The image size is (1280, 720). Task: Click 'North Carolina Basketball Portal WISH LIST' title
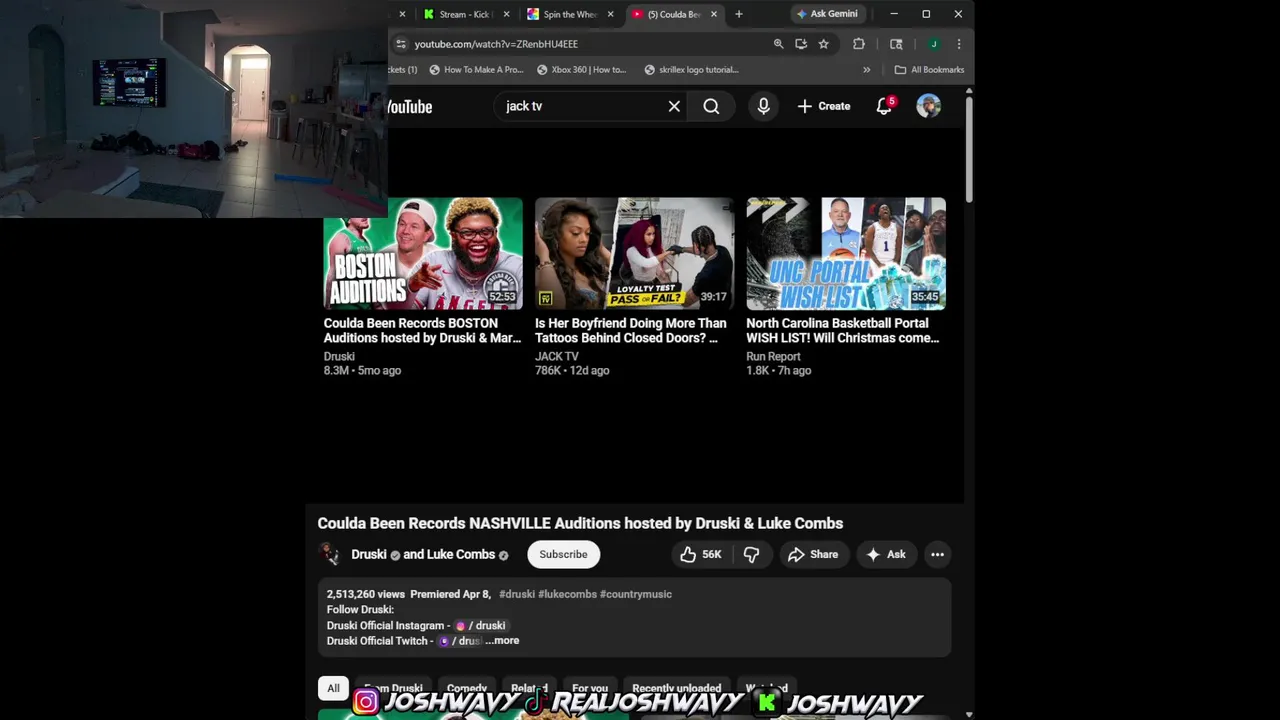click(x=842, y=331)
